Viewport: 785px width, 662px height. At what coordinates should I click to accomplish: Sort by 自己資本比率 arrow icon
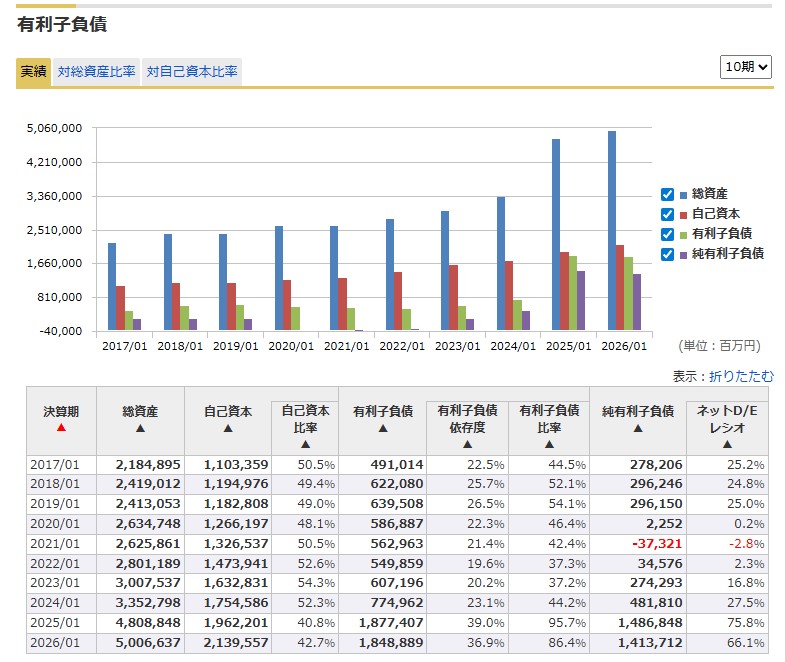pyautogui.click(x=305, y=444)
